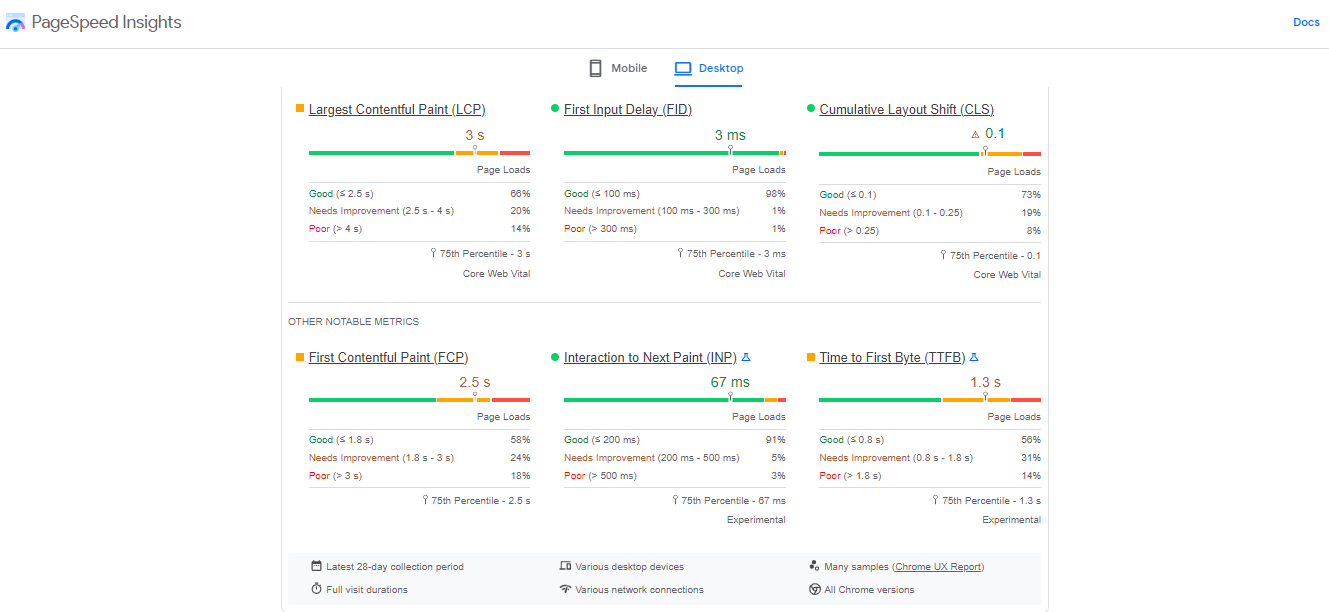
Task: Click the TTFB distribution bar
Action: [x=930, y=400]
